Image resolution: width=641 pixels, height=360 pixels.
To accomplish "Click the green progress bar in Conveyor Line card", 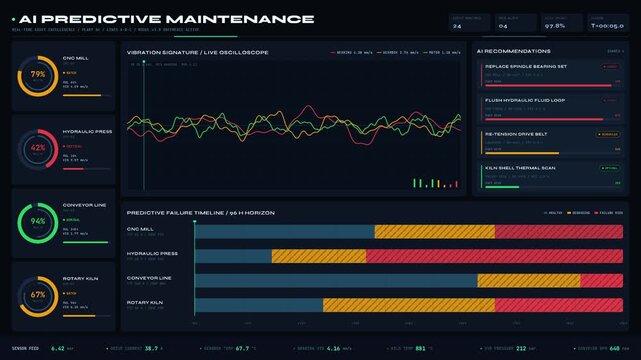I will click(85, 242).
